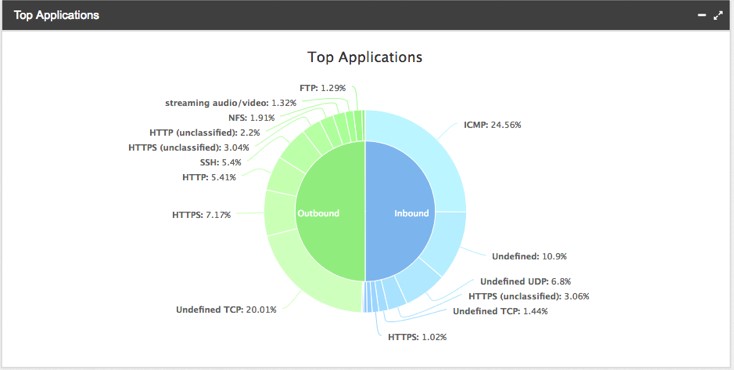Click the Undefined 10.9% blue slice

point(448,241)
